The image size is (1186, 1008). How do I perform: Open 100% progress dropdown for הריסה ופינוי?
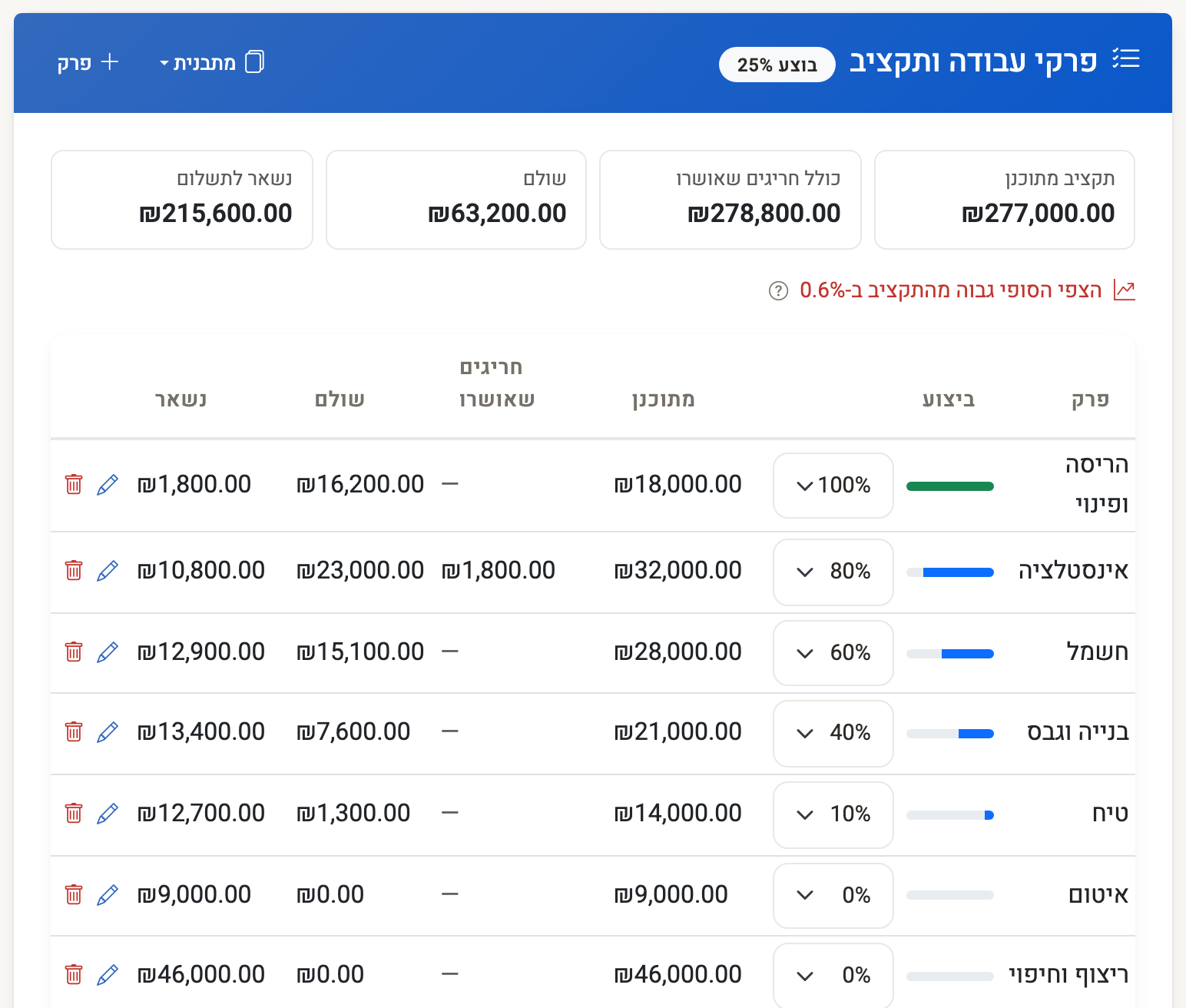point(833,486)
